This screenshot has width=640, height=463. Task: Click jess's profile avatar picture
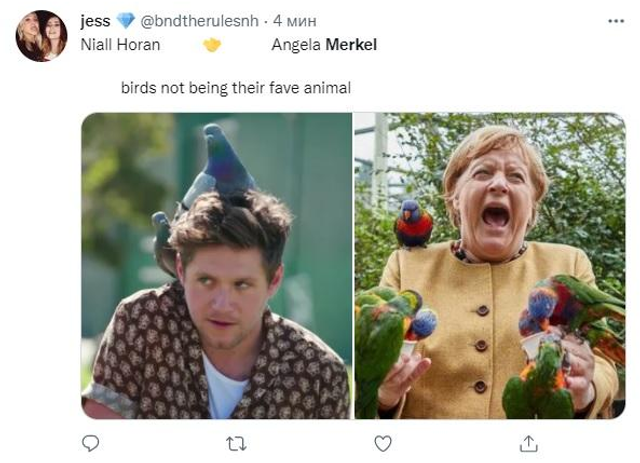(41, 36)
